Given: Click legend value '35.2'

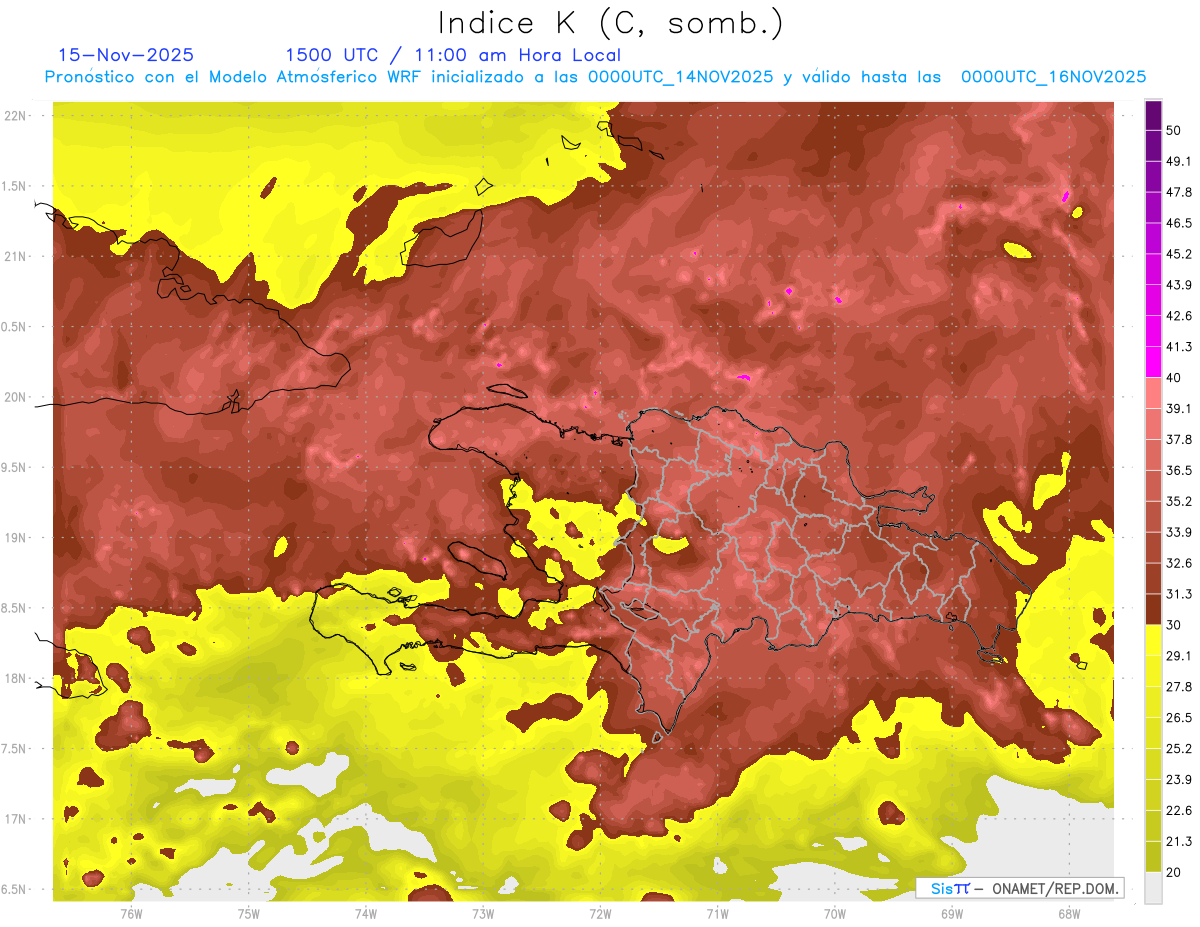Looking at the screenshot, I should tap(1179, 501).
